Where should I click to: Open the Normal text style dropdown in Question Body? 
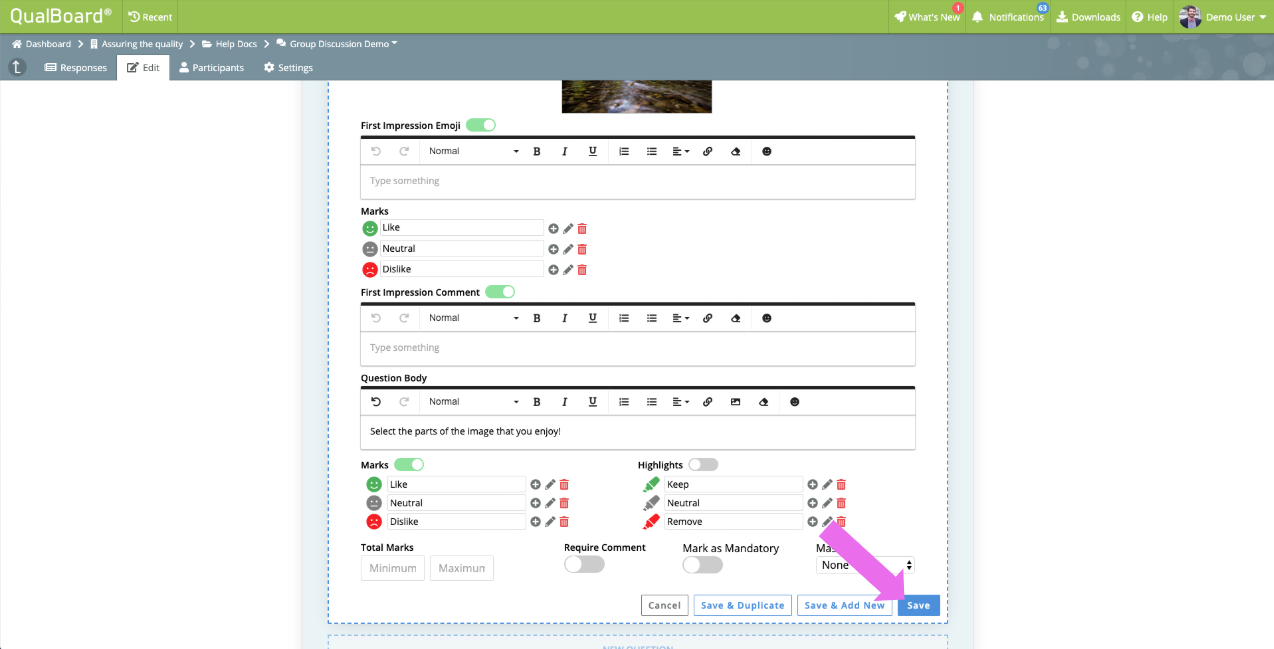474,402
